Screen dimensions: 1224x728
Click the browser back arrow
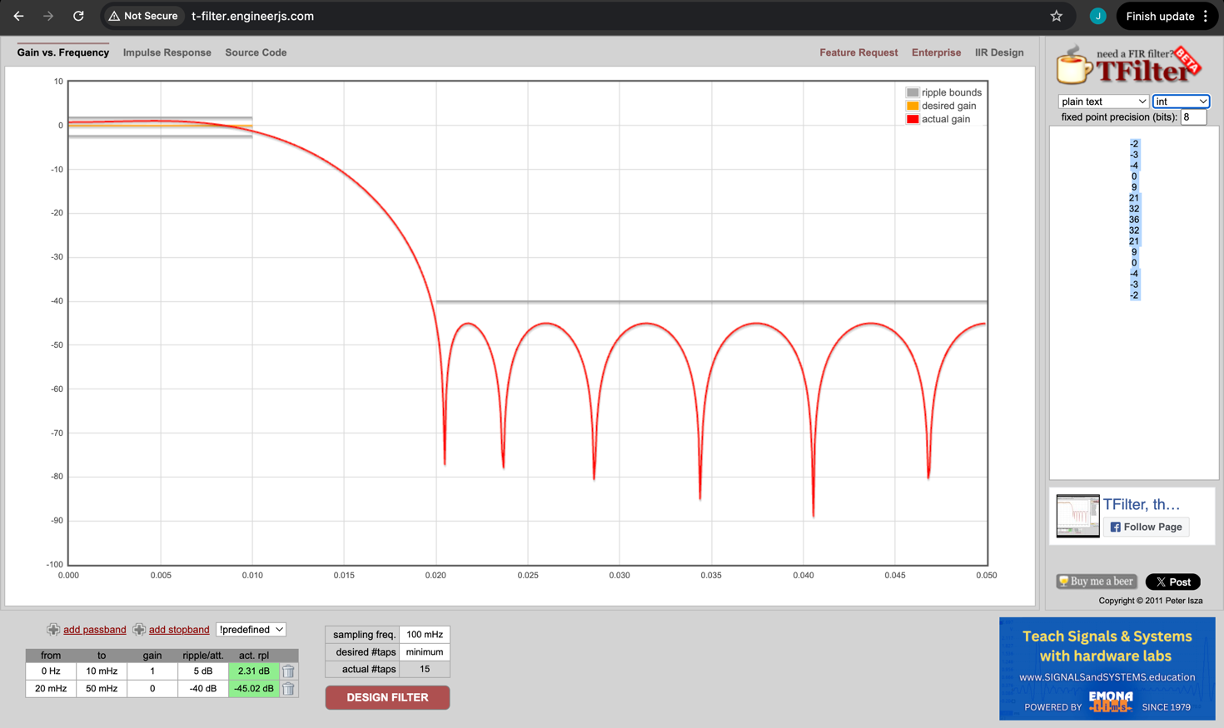(x=18, y=16)
